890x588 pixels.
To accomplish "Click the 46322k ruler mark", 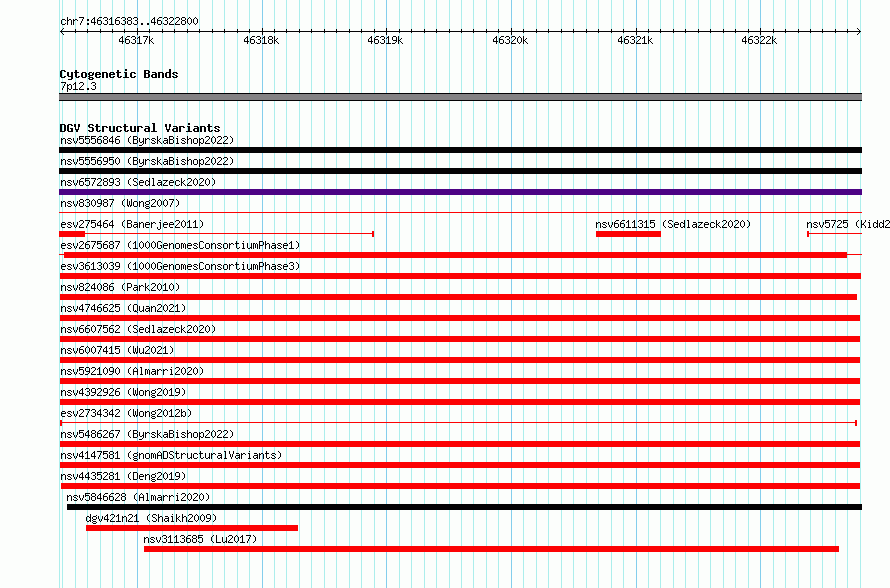I will pyautogui.click(x=759, y=40).
